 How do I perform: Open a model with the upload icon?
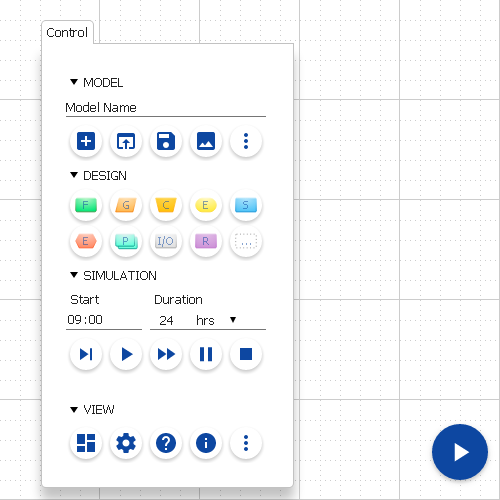coord(126,141)
